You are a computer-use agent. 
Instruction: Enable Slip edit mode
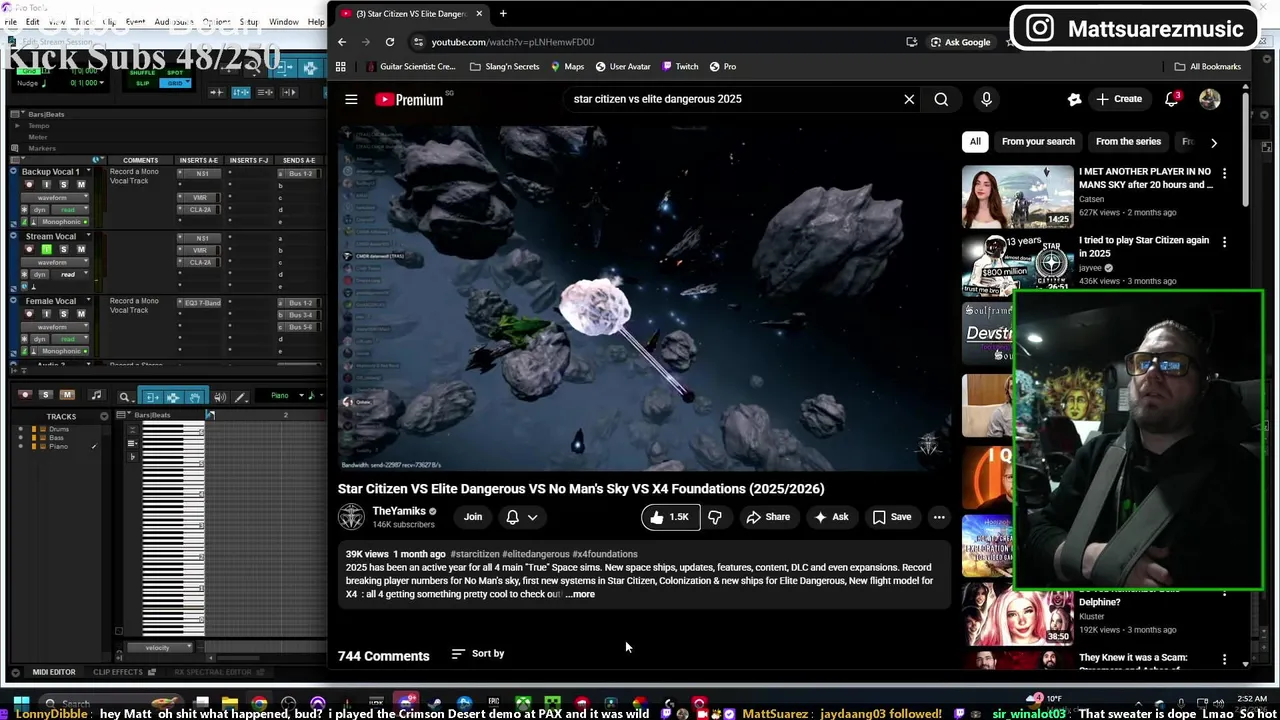coord(143,83)
